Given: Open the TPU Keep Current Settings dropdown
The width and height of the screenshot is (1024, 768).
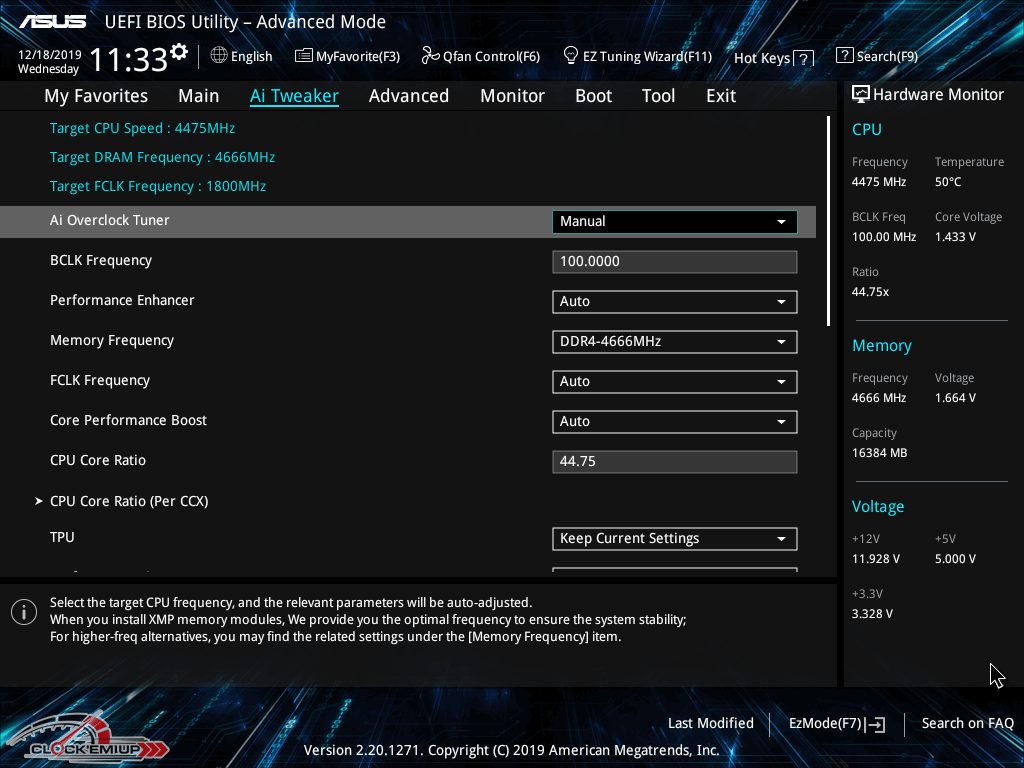Looking at the screenshot, I should point(674,539).
